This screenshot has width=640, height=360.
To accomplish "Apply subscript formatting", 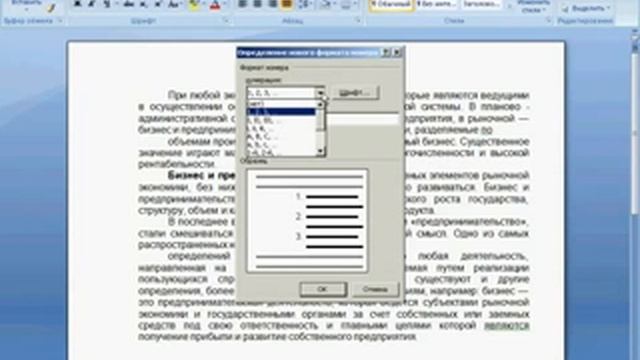I will point(143,4).
